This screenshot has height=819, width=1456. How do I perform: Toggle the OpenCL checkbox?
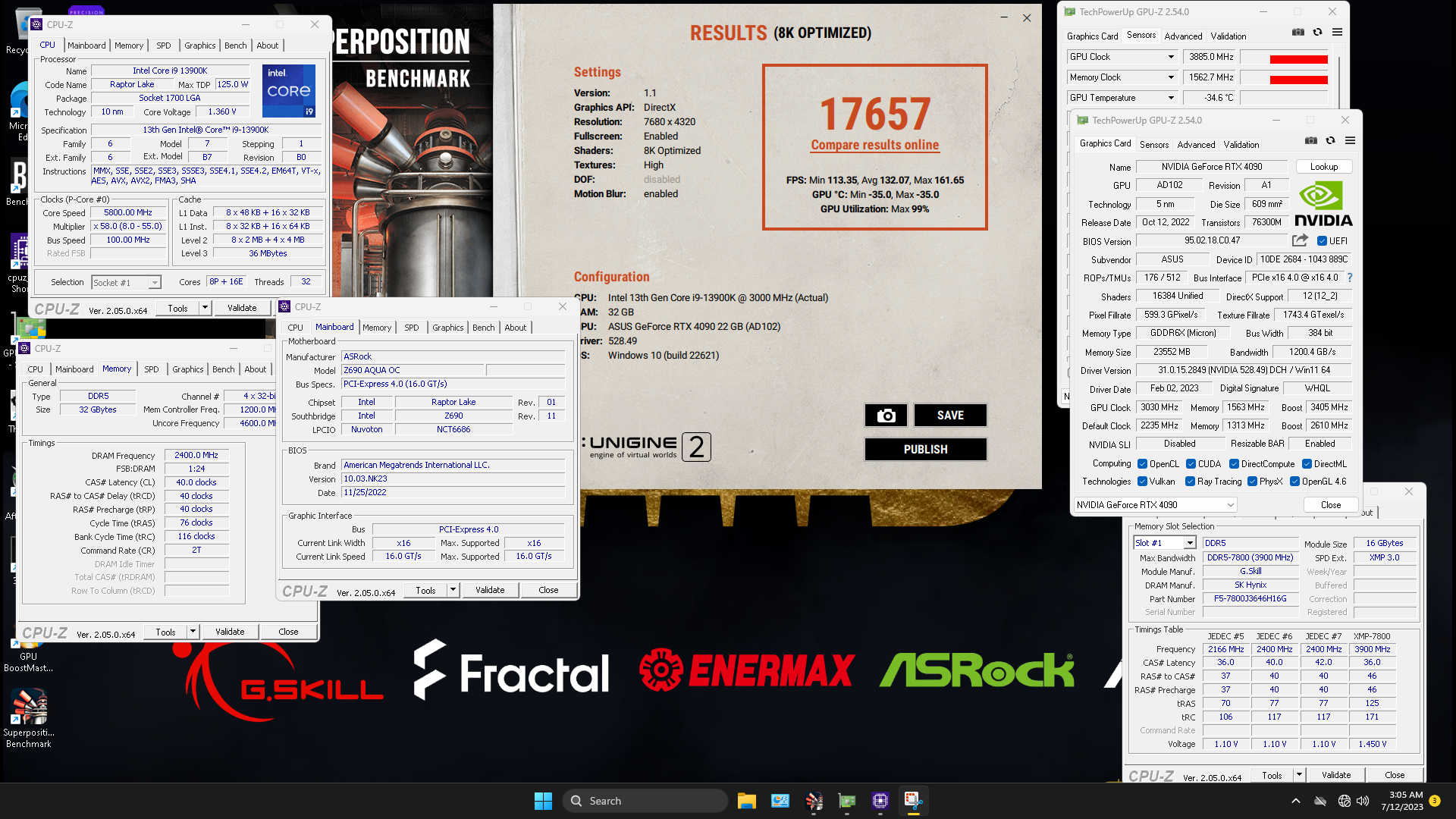tap(1142, 464)
